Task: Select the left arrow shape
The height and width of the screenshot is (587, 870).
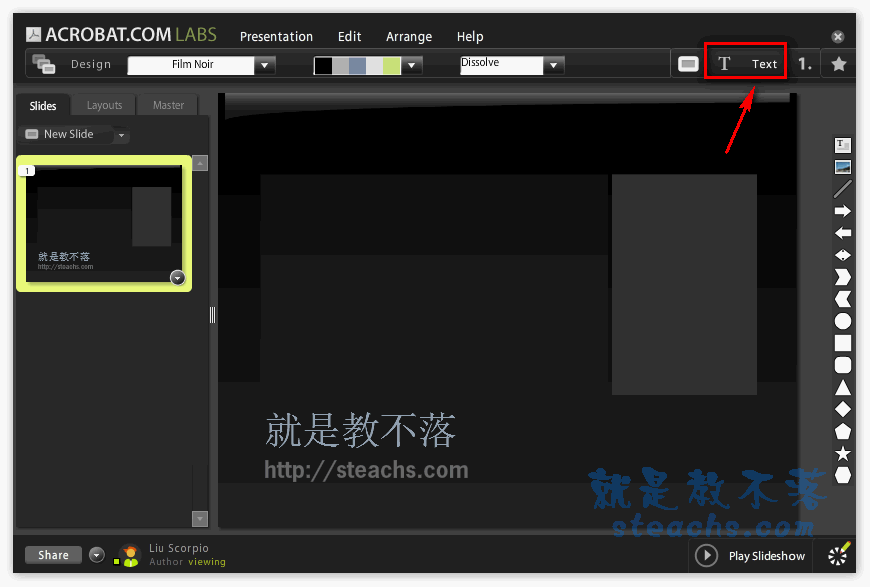Action: [843, 233]
